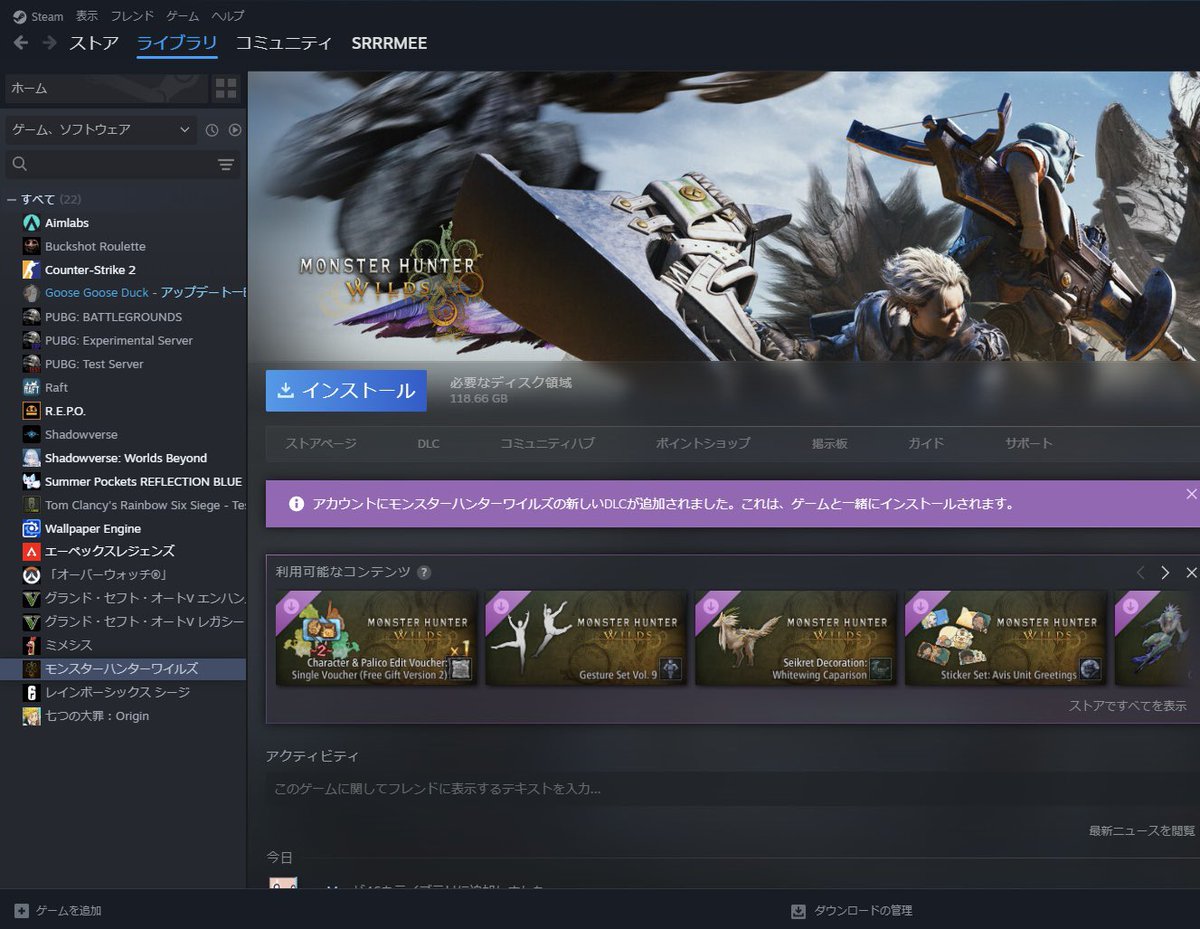Click the Raft game icon
The image size is (1200, 929).
click(31, 388)
